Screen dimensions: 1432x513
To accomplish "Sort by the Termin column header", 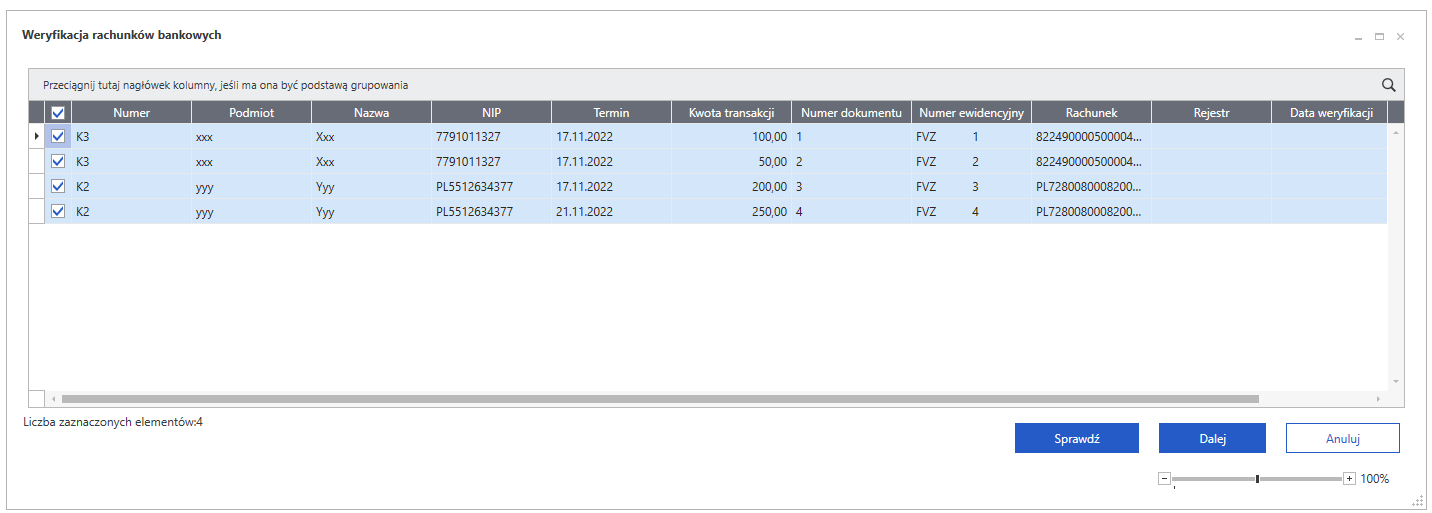I will point(611,113).
